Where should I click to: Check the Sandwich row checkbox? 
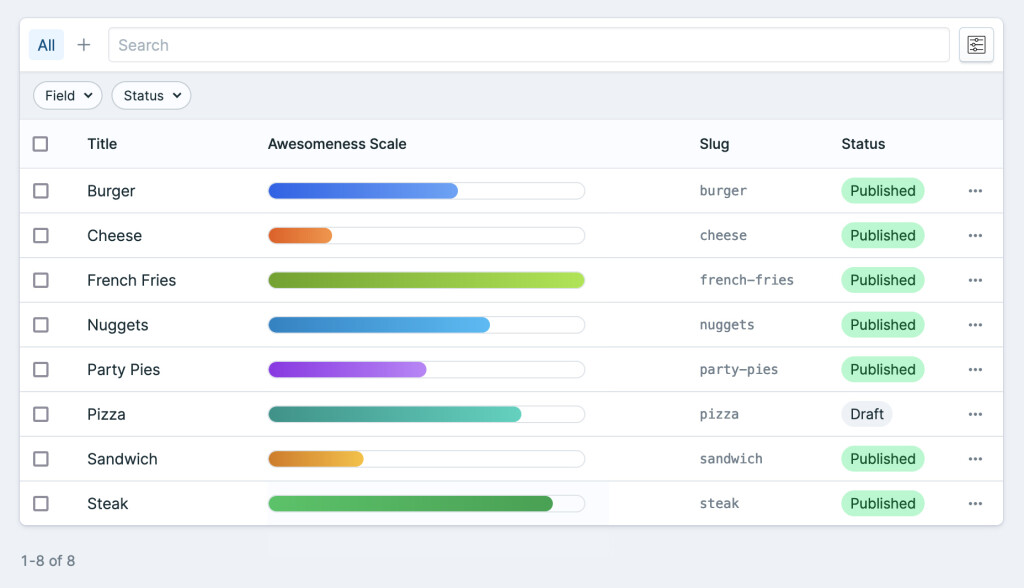click(x=41, y=459)
